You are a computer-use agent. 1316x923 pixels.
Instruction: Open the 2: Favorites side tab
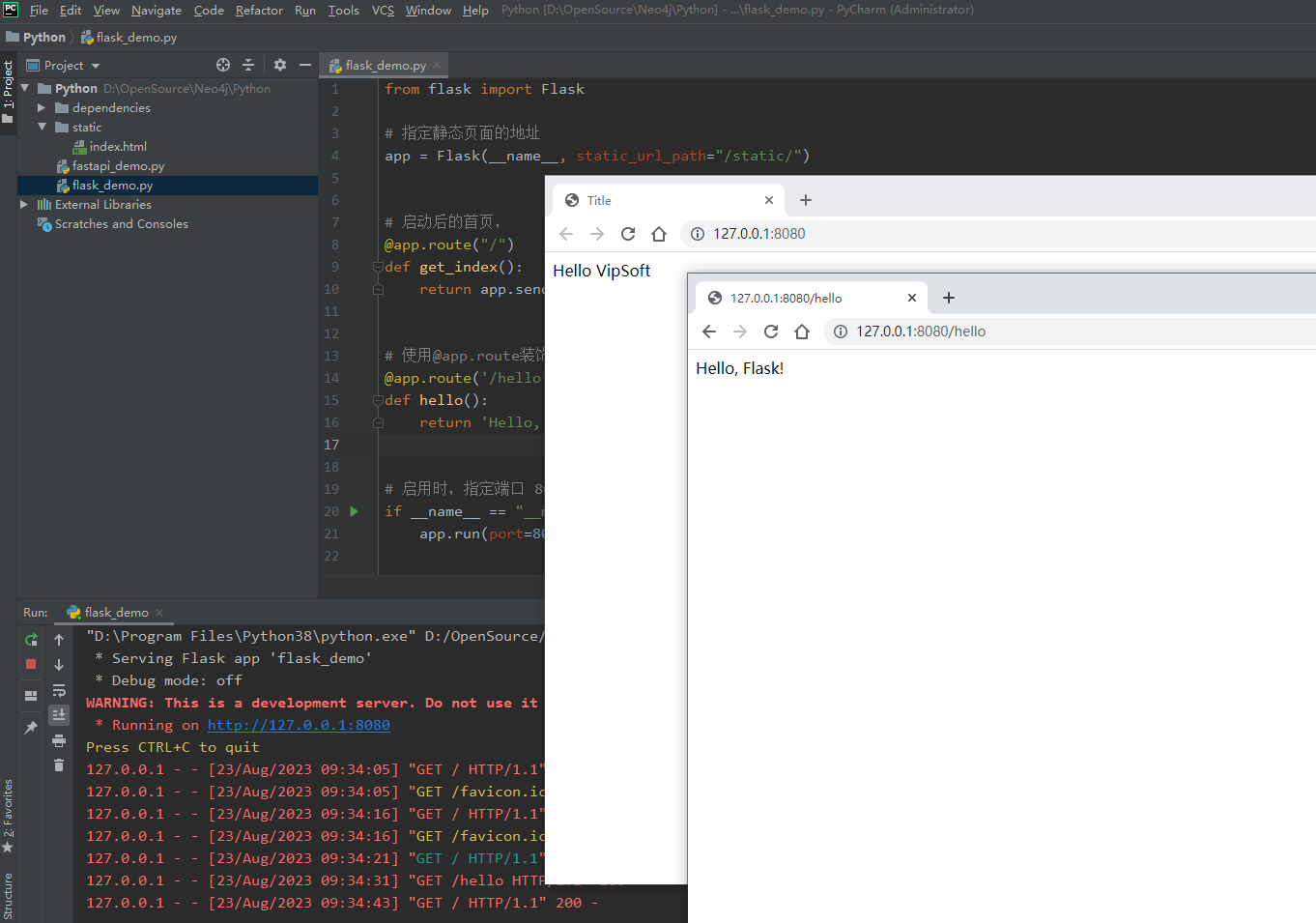[8, 816]
